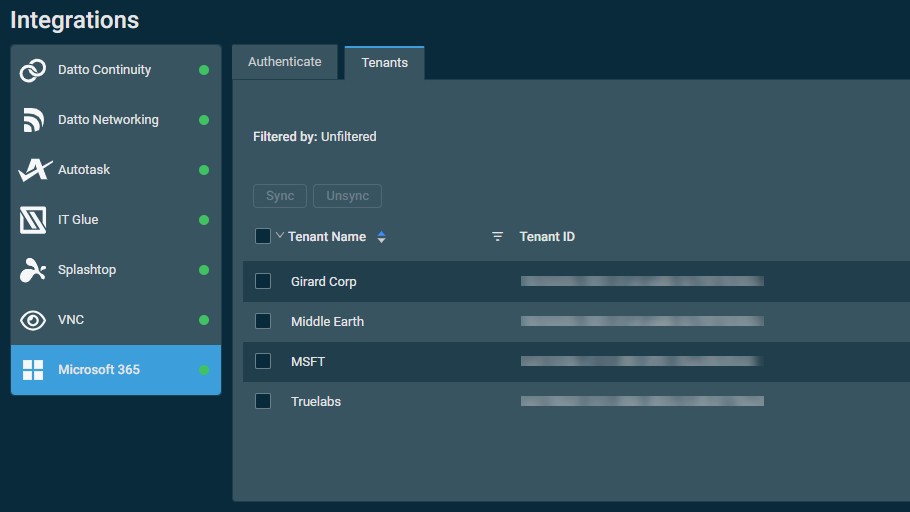Click the Tenant Name column header

[327, 237]
